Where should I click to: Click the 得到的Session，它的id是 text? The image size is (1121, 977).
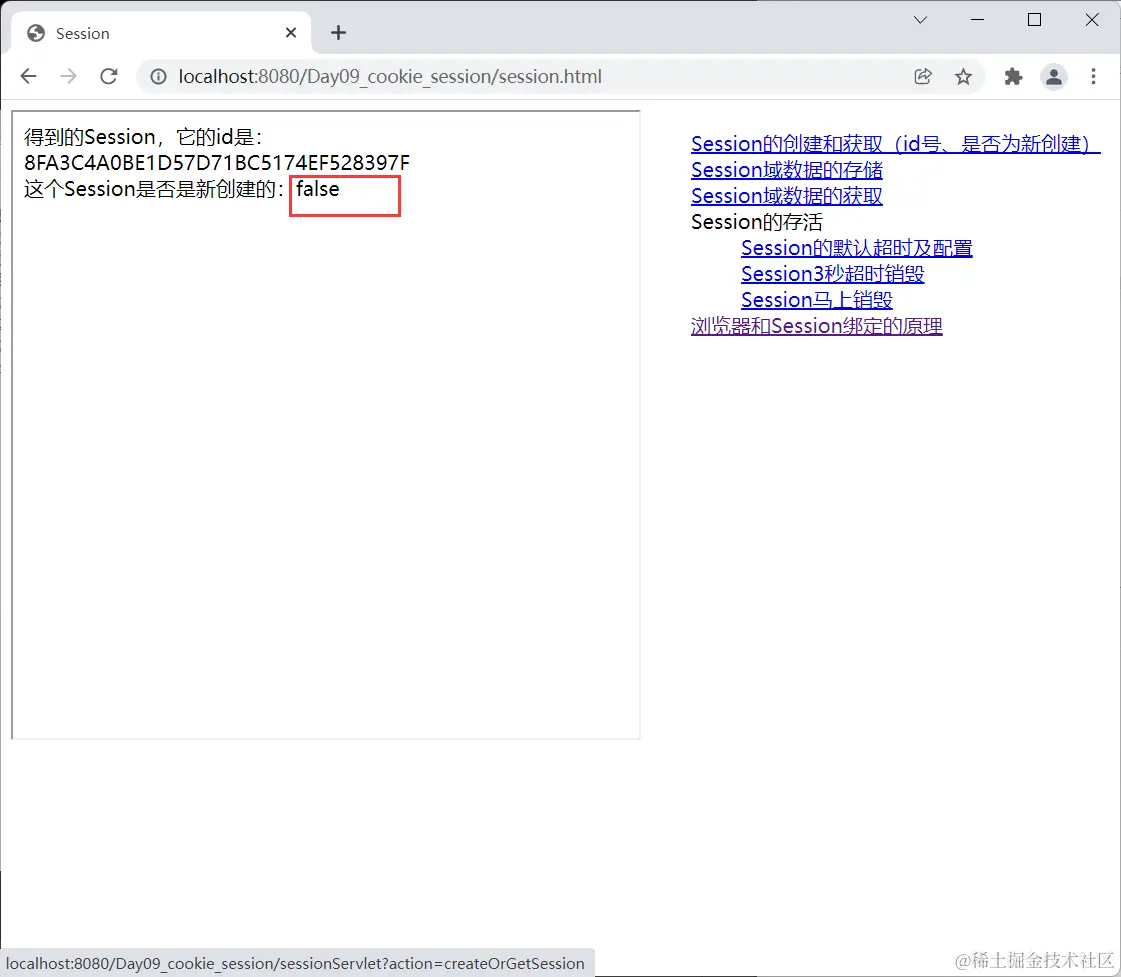click(143, 137)
